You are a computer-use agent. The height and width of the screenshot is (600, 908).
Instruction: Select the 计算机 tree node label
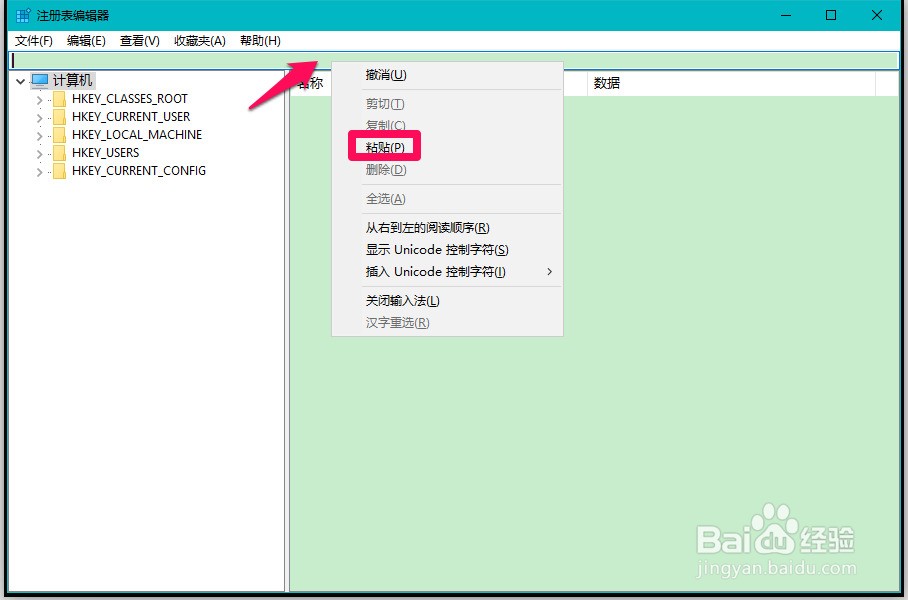[72, 80]
